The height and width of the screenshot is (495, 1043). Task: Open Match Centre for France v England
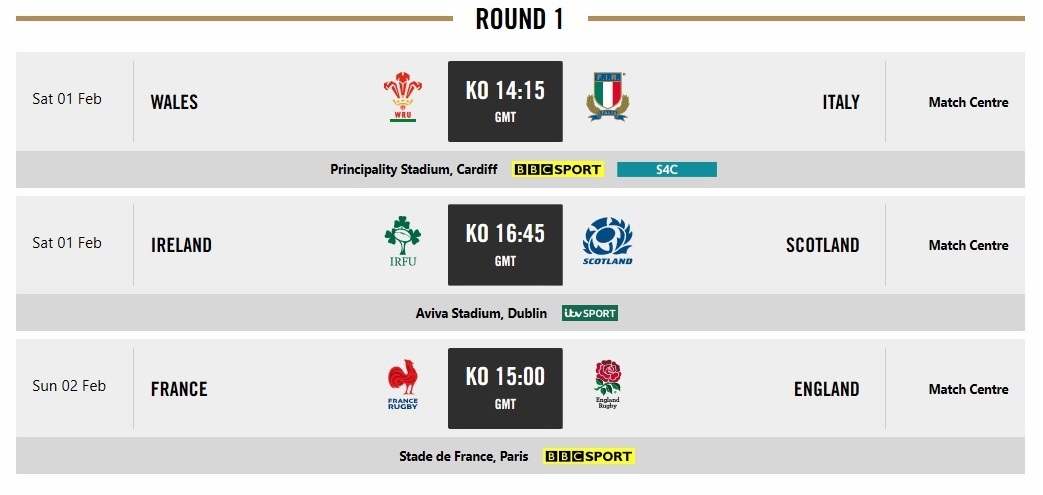pos(968,389)
